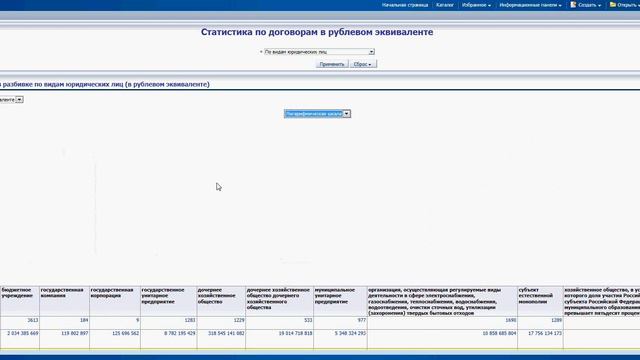Viewport: 640px width, 360px height.
Task: Select amount cell 2 034 385 669
Action: (23, 333)
